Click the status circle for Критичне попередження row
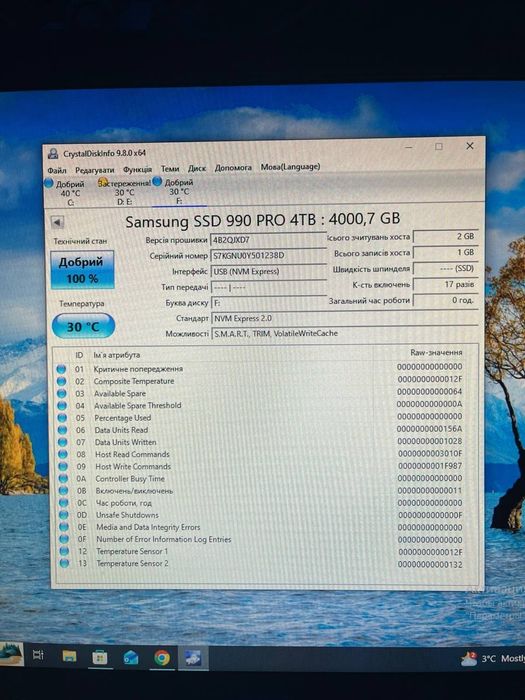This screenshot has width=525, height=700. (61, 369)
